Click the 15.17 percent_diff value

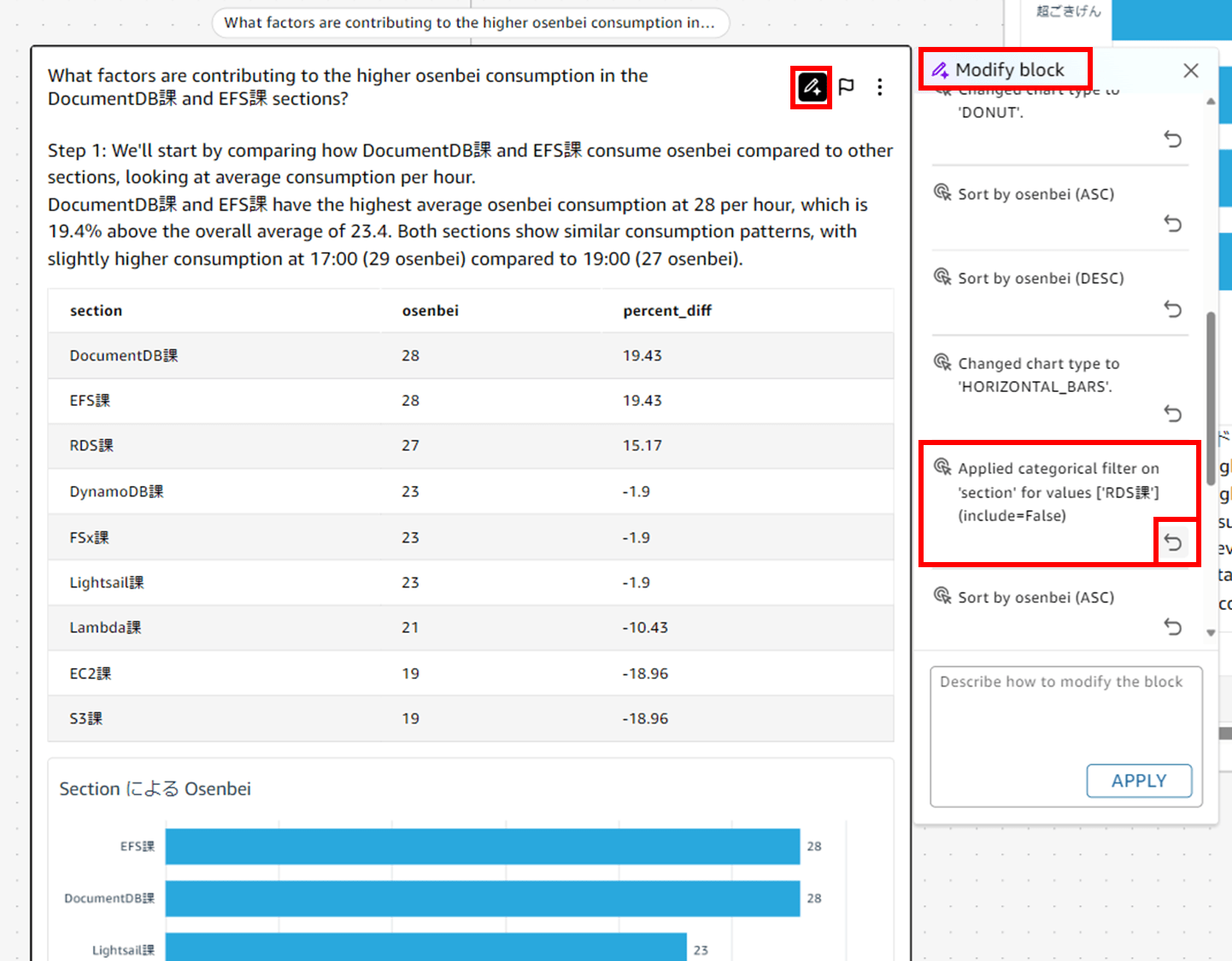pyautogui.click(x=642, y=446)
